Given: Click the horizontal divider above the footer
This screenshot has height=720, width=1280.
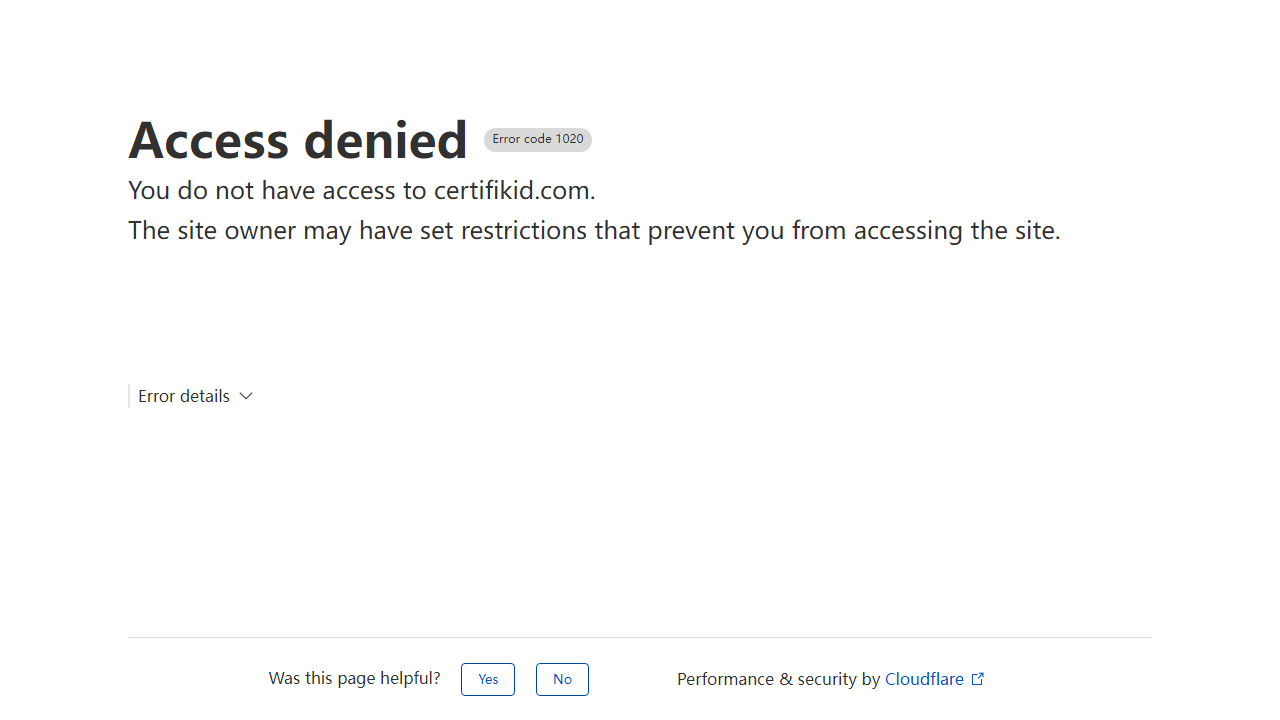Looking at the screenshot, I should click(x=640, y=637).
